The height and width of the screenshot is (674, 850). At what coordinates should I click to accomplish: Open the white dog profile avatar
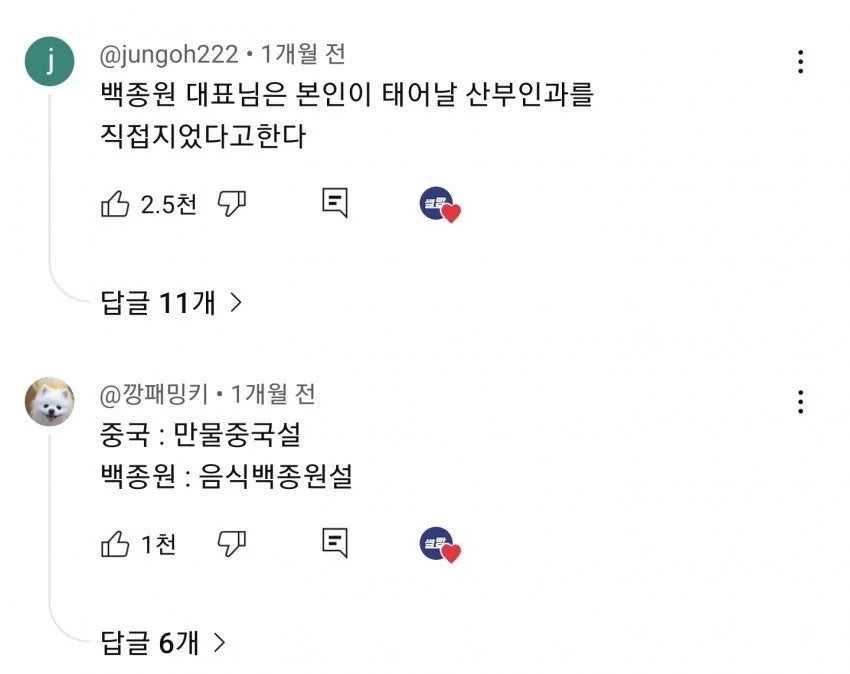(x=49, y=402)
